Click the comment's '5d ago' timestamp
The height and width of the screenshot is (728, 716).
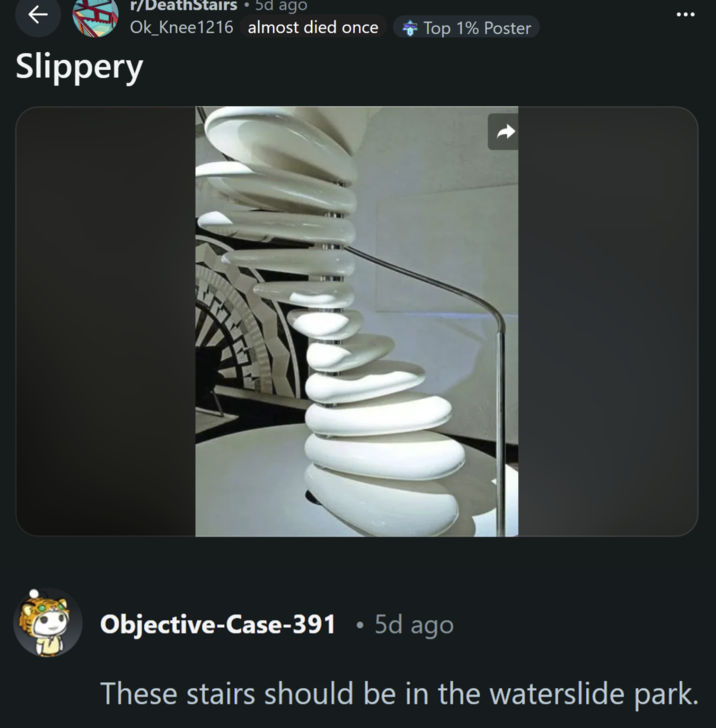414,625
